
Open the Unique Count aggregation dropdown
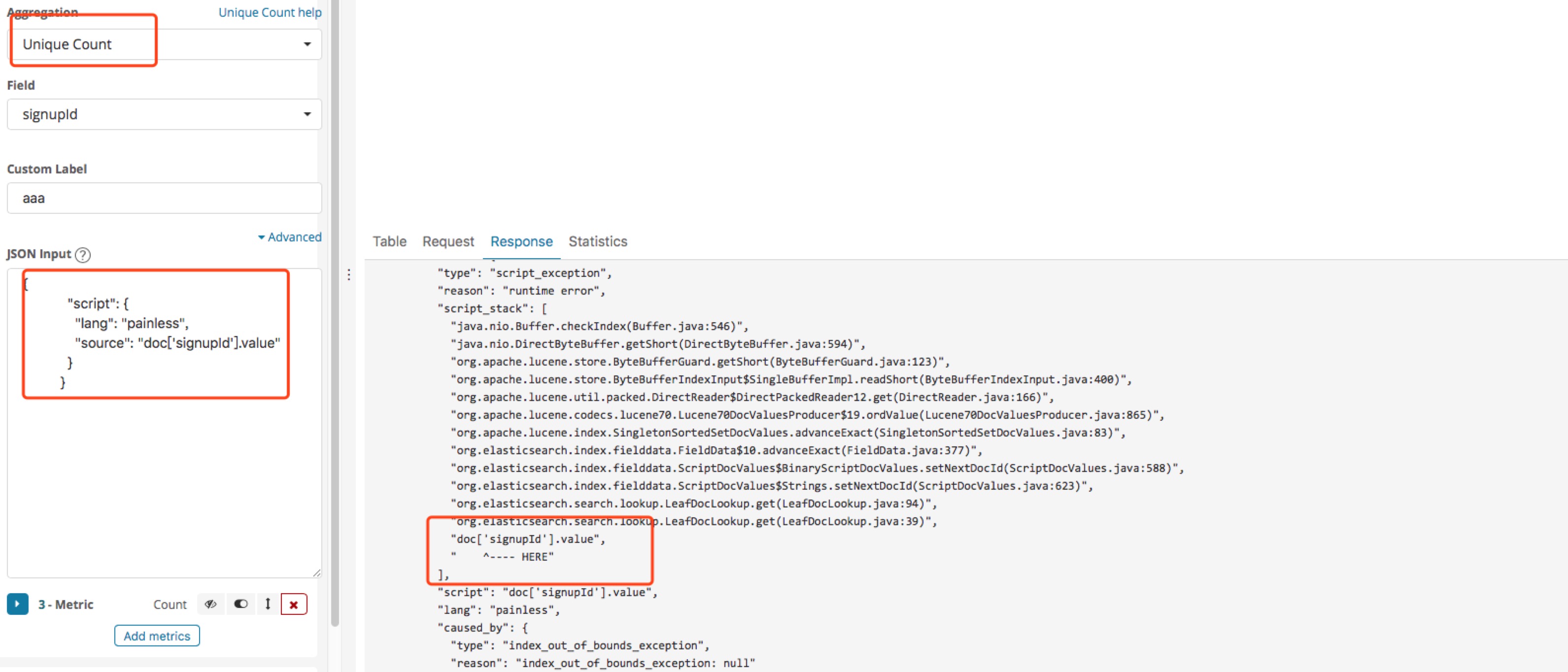(x=165, y=44)
